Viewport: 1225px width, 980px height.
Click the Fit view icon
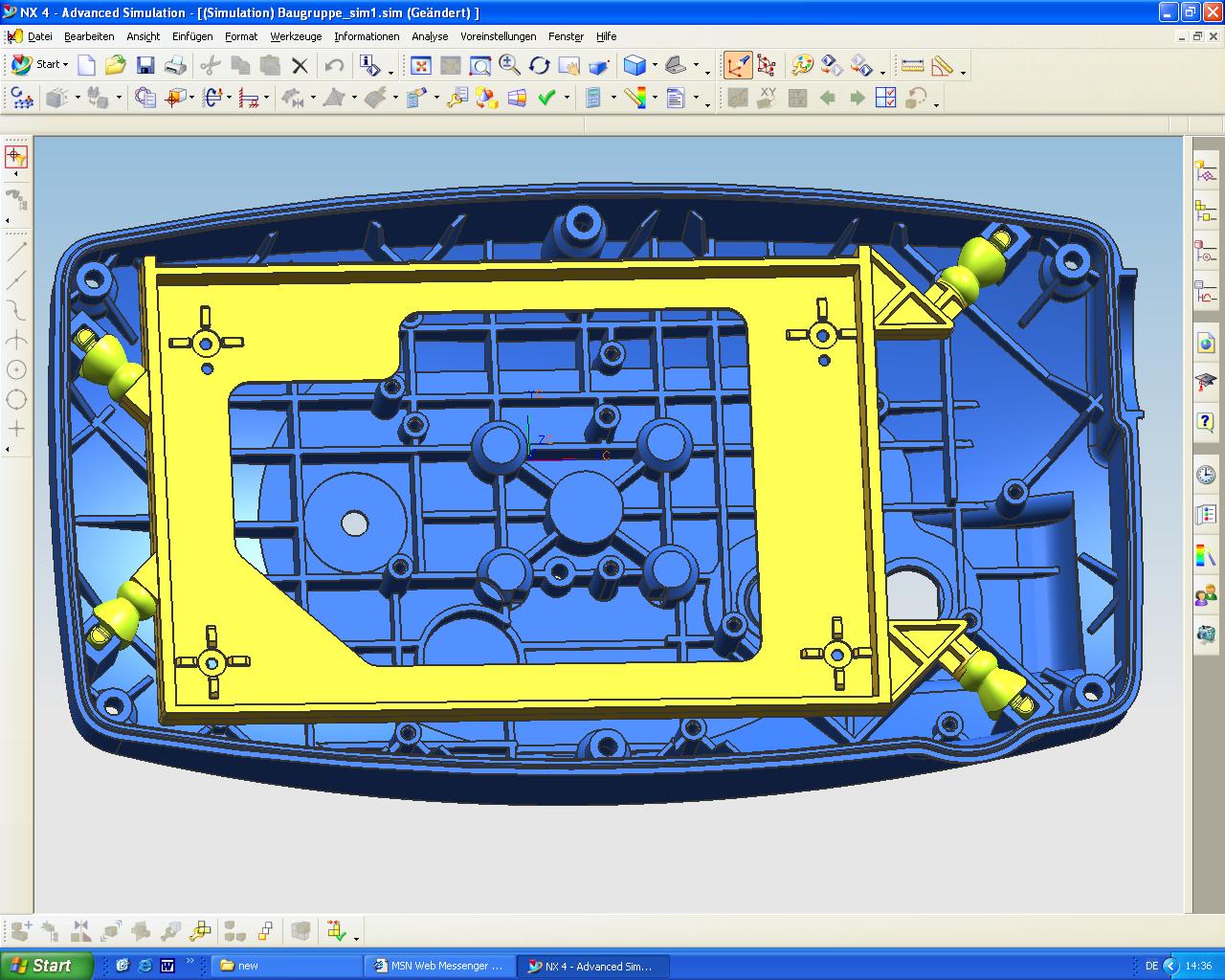tap(420, 65)
